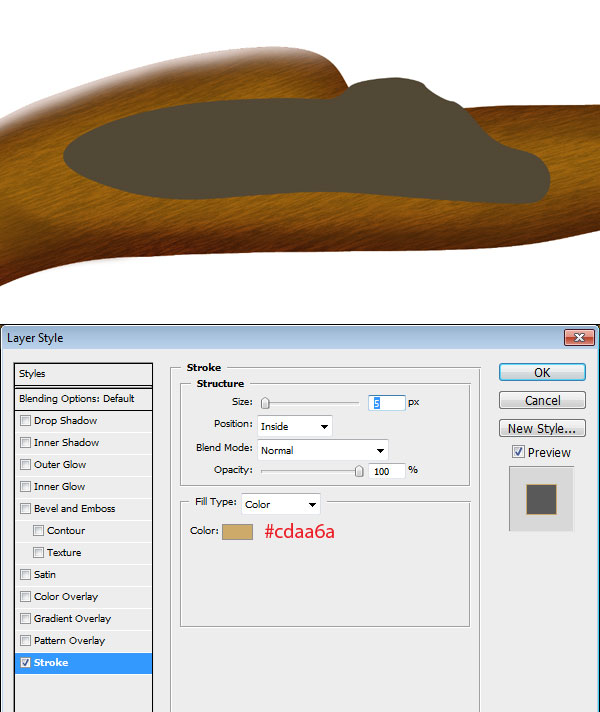Toggle the Preview checkbox
The height and width of the screenshot is (712, 600).
(x=518, y=452)
